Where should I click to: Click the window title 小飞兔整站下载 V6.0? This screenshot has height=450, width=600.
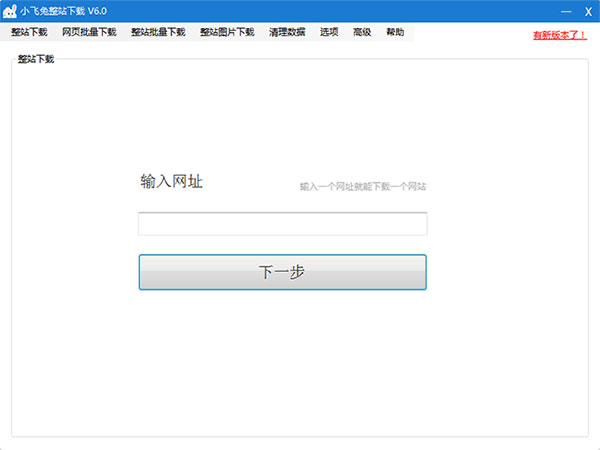64,11
